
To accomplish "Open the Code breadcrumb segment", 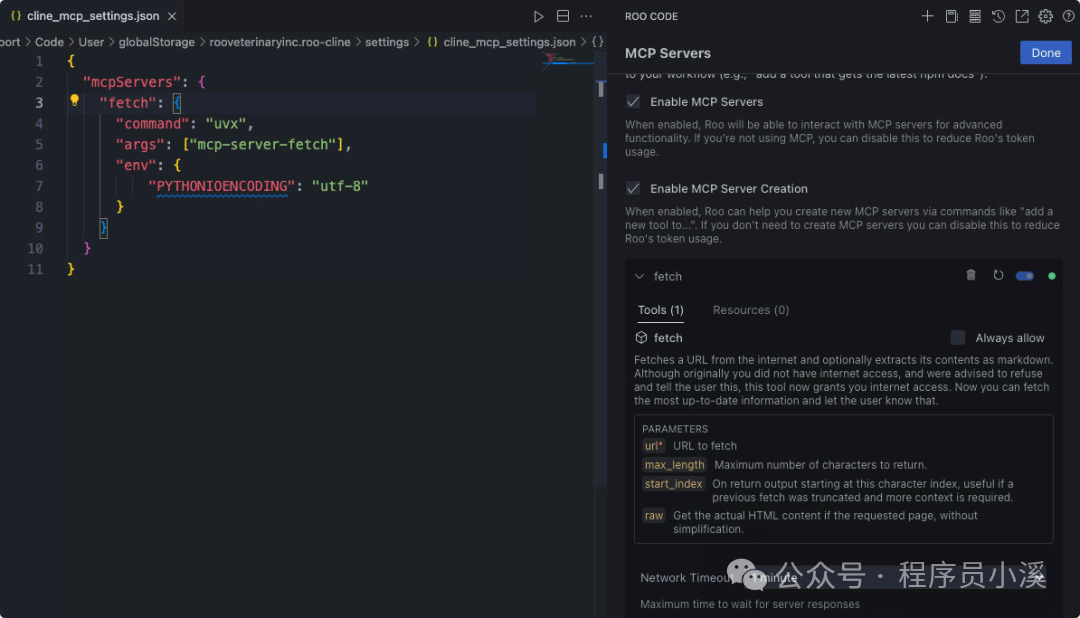I will point(49,42).
